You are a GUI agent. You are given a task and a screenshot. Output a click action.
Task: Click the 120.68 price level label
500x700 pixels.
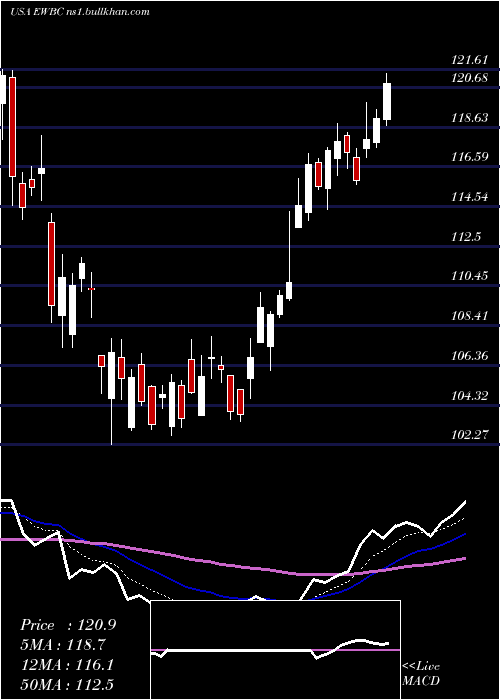[470, 78]
